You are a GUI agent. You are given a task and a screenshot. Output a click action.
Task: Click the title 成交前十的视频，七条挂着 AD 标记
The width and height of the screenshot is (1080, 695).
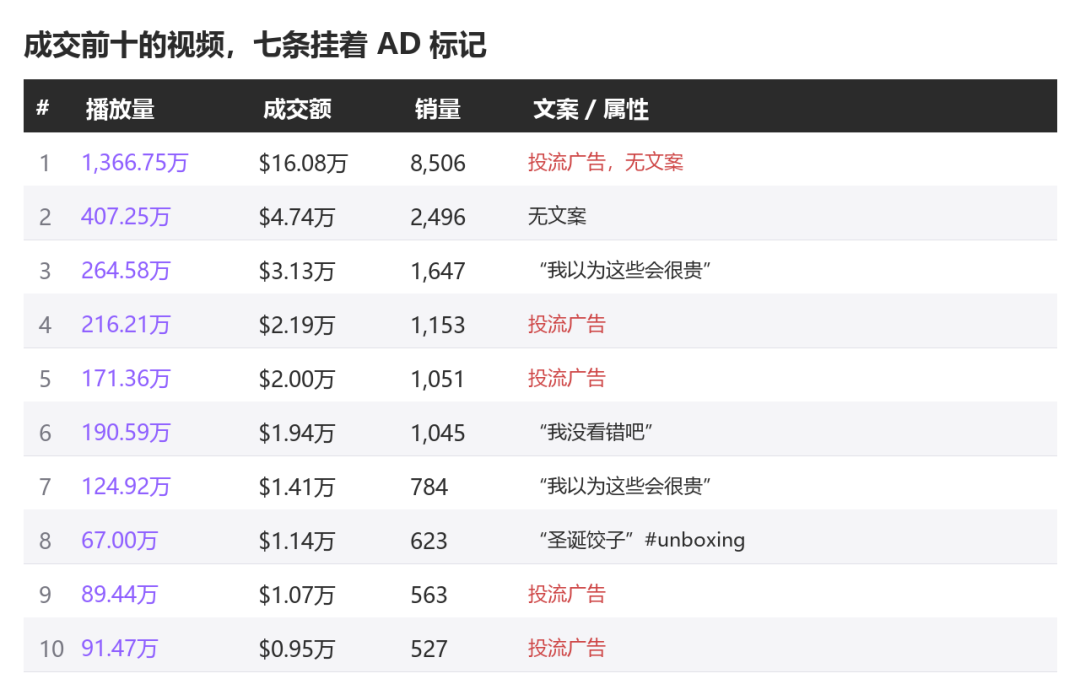[x=256, y=45]
